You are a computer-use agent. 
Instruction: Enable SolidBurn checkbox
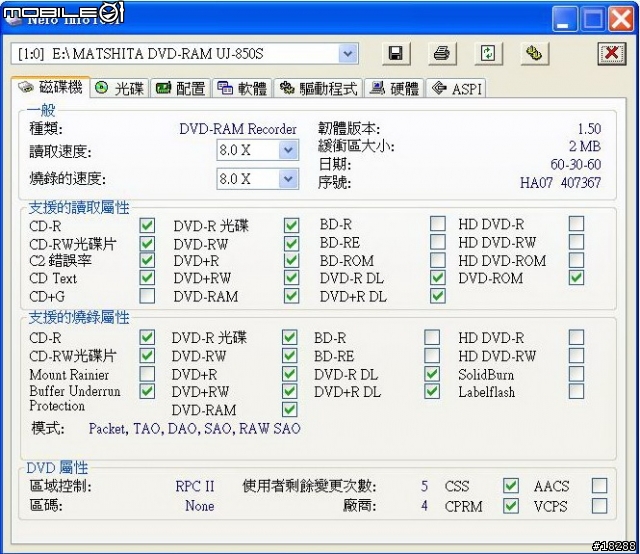[576, 374]
